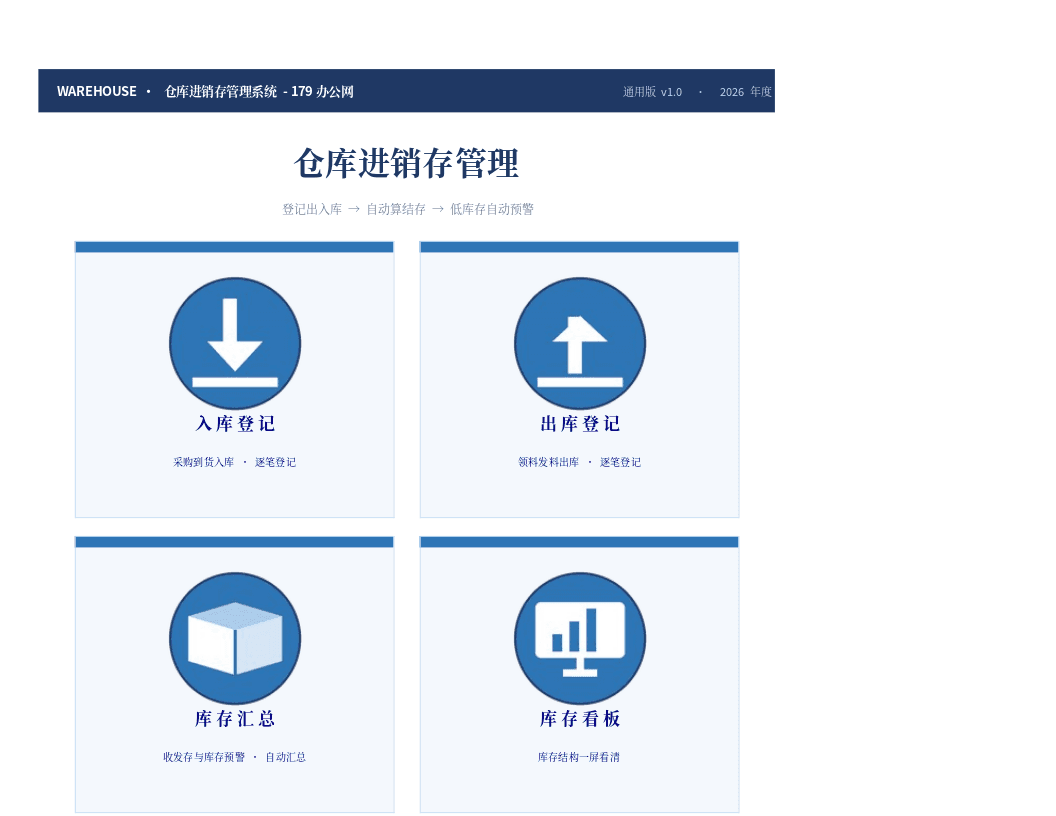This screenshot has width=1056, height=816.
Task: Click the 出库登记 title link
Action: click(580, 423)
